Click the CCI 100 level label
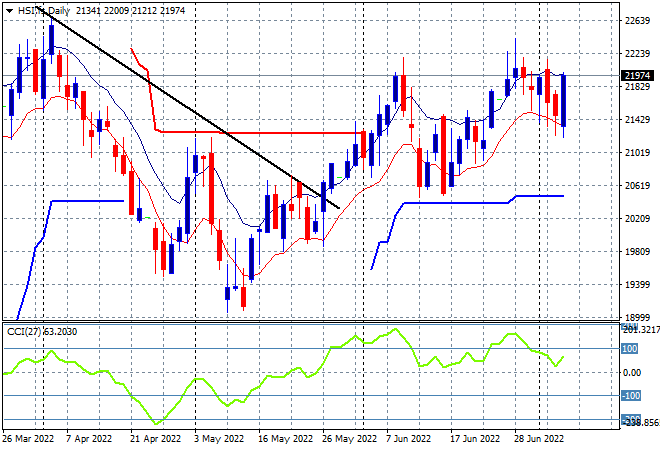This screenshot has height=450, width=660. click(x=630, y=349)
